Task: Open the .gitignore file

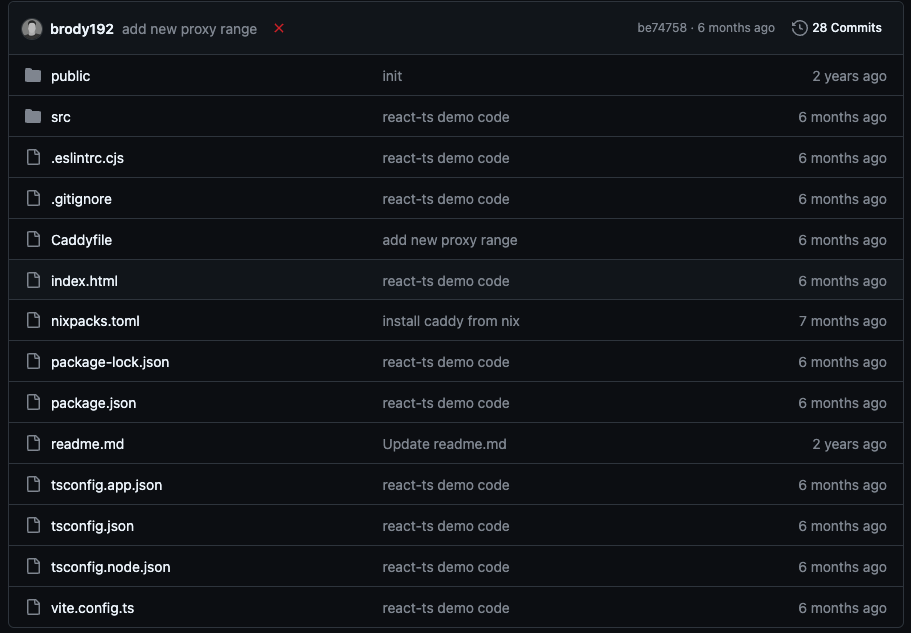Action: click(x=81, y=199)
